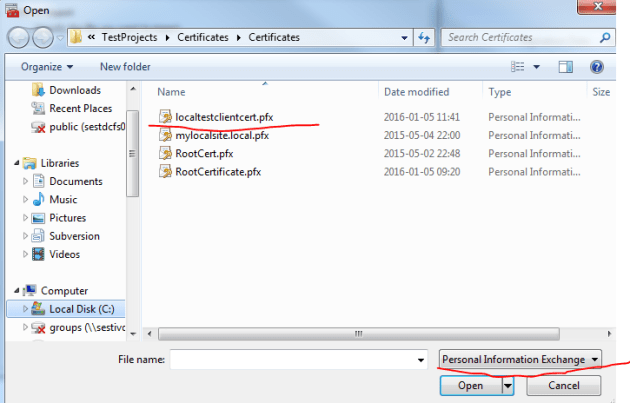Select RootCertificate.pfx file
The width and height of the screenshot is (630, 403).
coord(218,172)
